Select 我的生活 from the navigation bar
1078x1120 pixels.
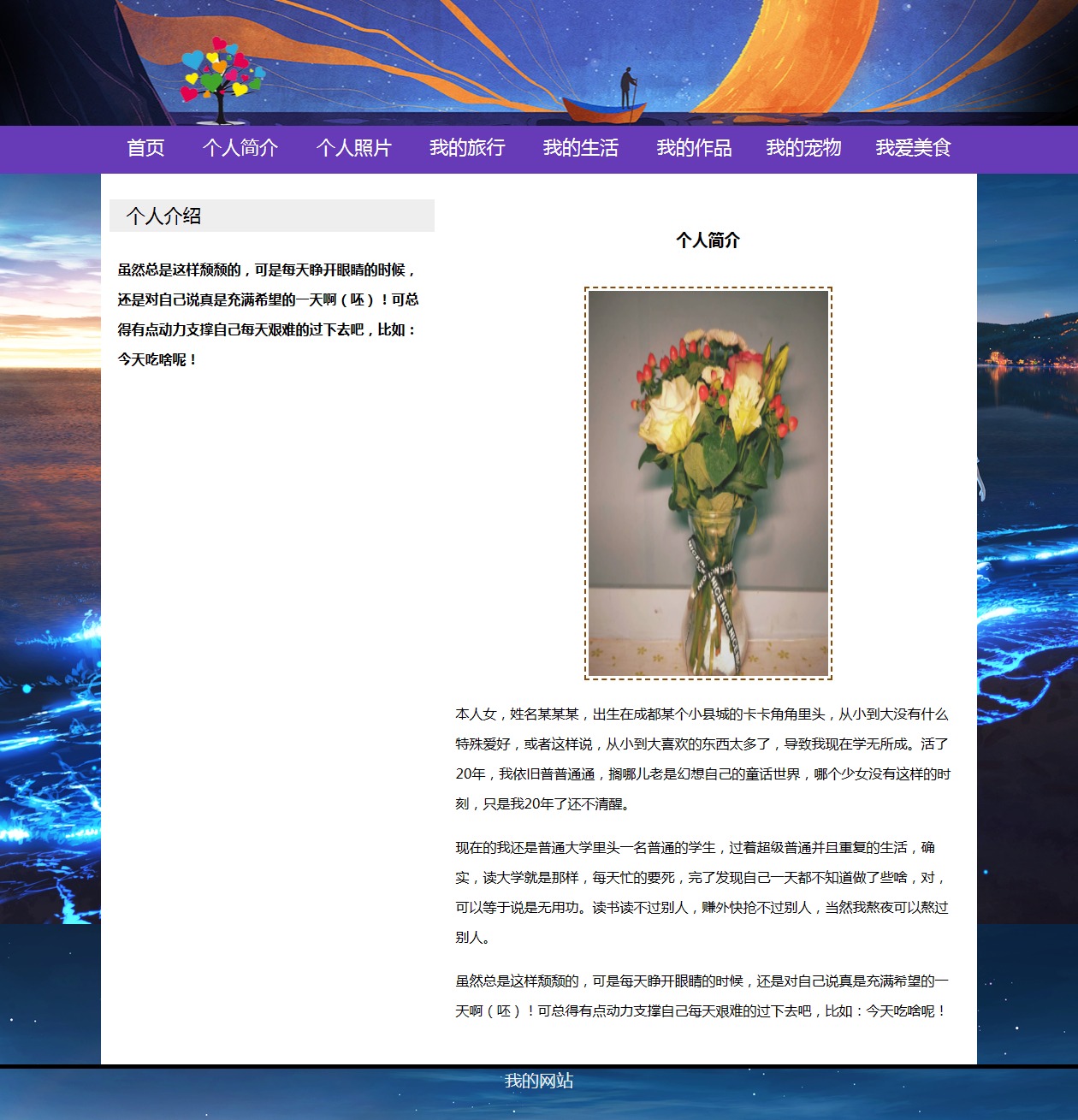pyautogui.click(x=580, y=148)
